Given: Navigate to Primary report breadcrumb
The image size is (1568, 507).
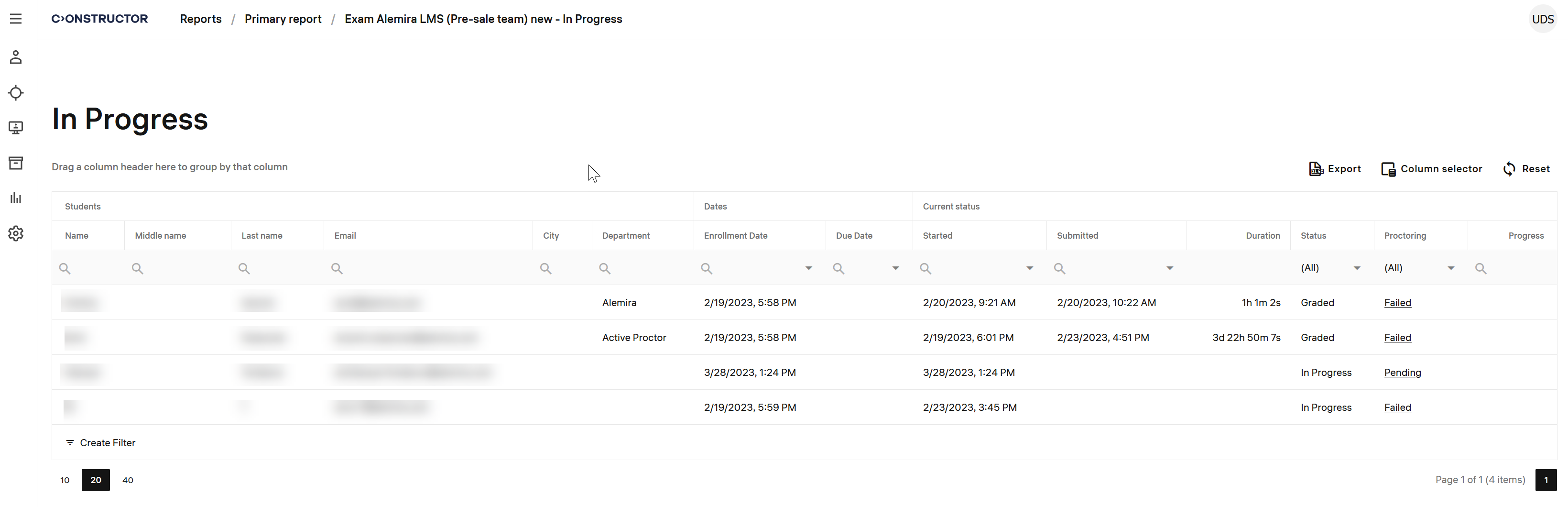Looking at the screenshot, I should tap(283, 19).
